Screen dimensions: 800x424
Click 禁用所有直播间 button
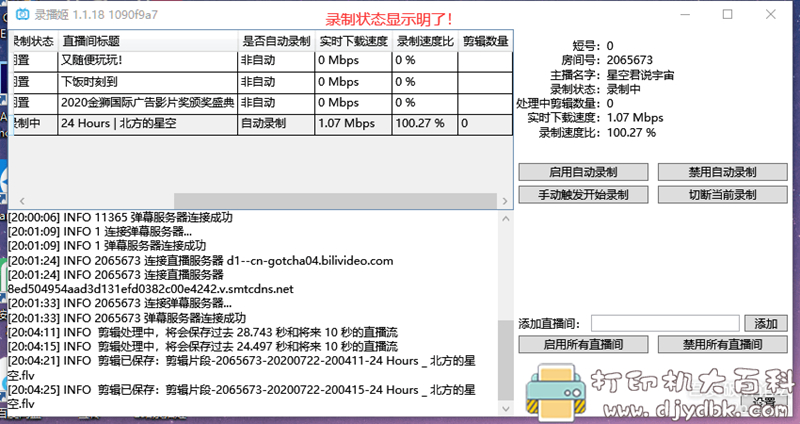point(722,344)
